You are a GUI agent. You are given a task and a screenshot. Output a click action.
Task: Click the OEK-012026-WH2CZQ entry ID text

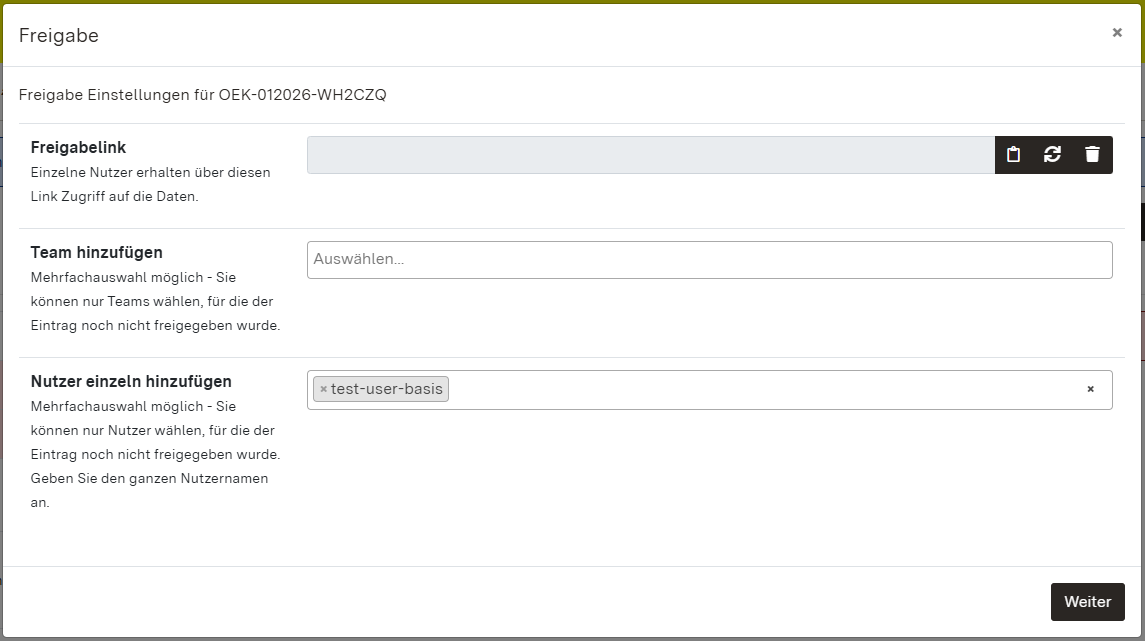(302, 95)
